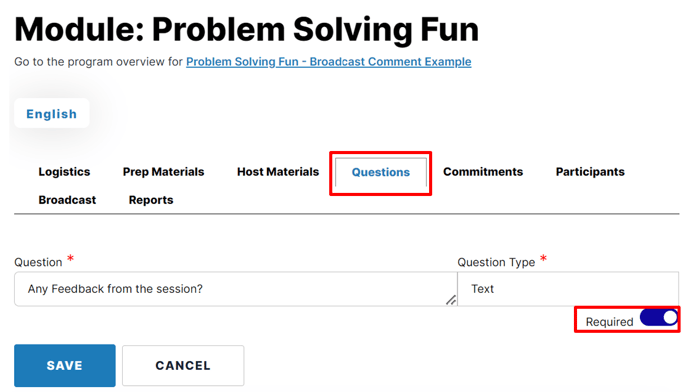Open the Participants tab
Screen dimensions: 688x392
click(x=590, y=172)
